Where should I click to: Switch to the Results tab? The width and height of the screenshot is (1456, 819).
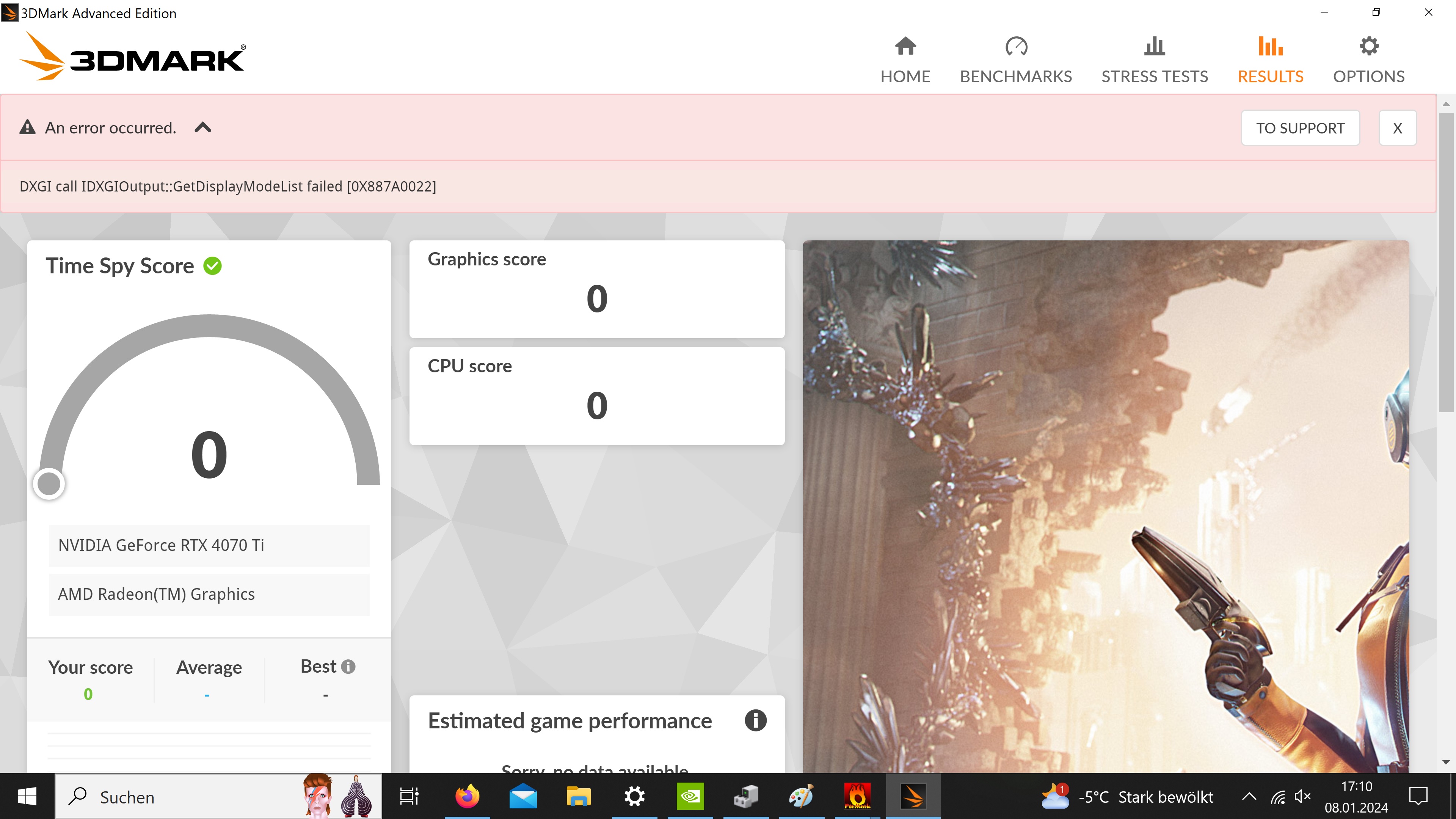(1270, 60)
